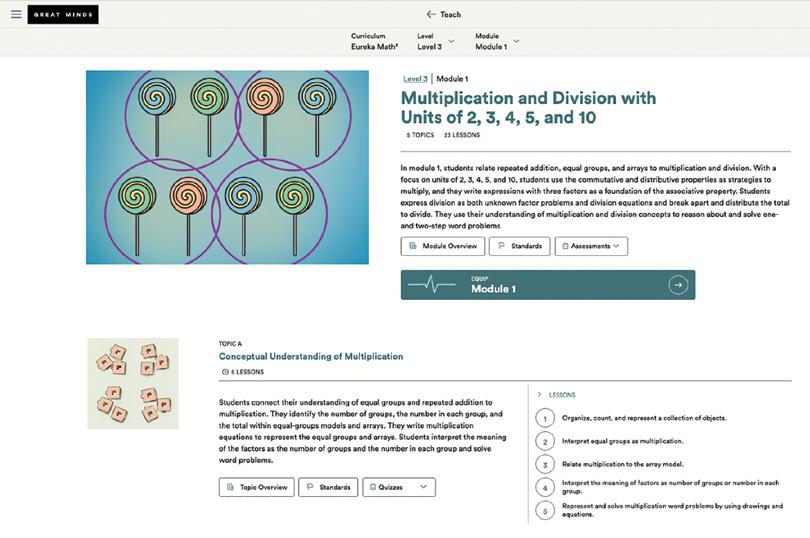Open lesson 2 circle number

(545, 441)
